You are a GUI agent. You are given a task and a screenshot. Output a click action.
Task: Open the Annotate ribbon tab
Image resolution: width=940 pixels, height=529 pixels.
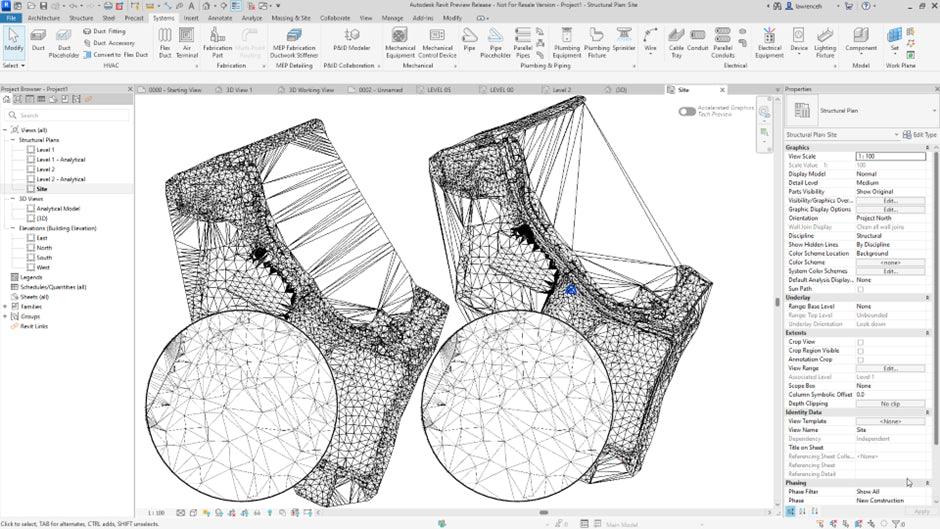(x=219, y=18)
